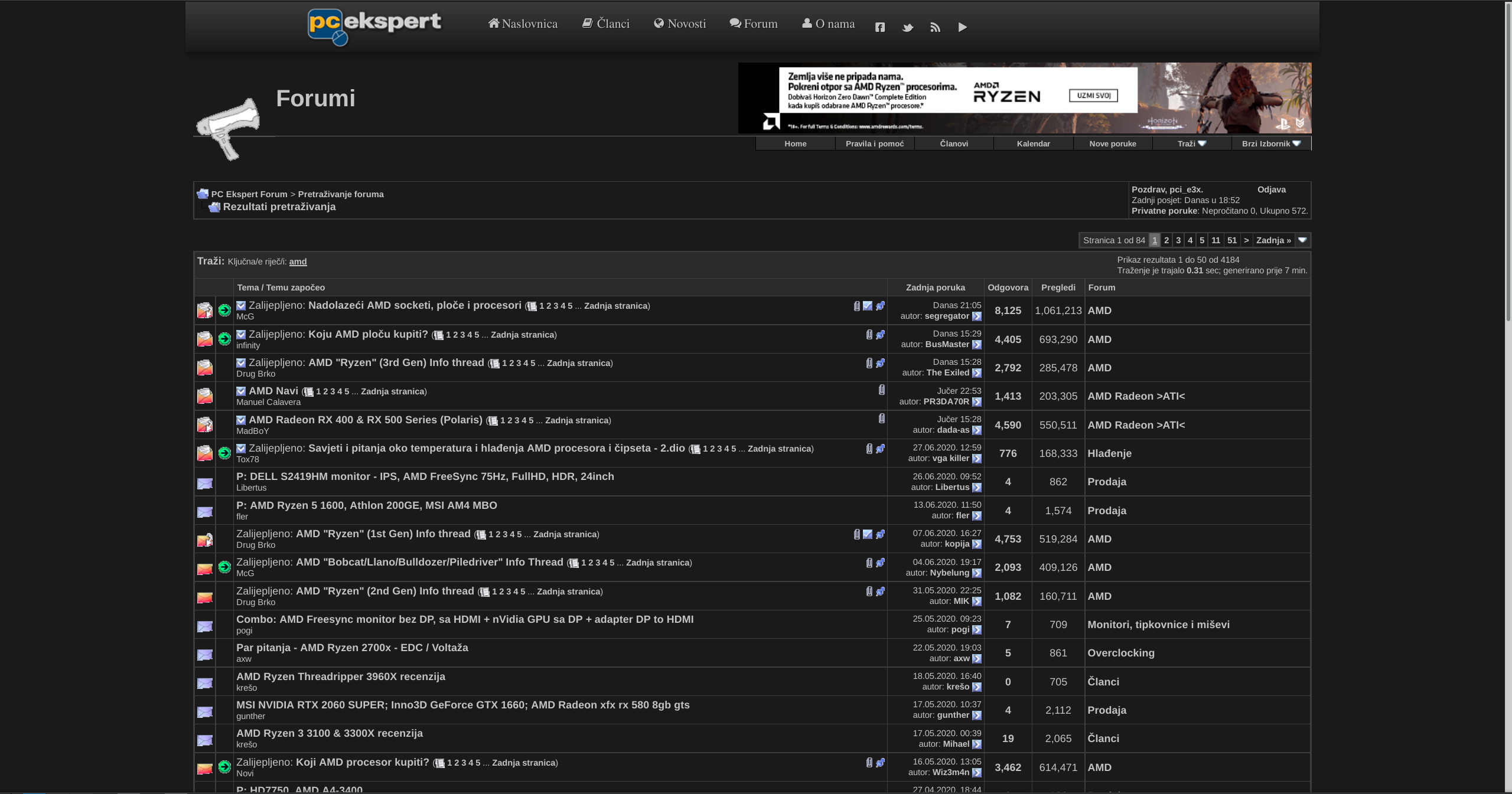Go to results page 3
This screenshot has height=794, width=1512.
pos(1178,240)
